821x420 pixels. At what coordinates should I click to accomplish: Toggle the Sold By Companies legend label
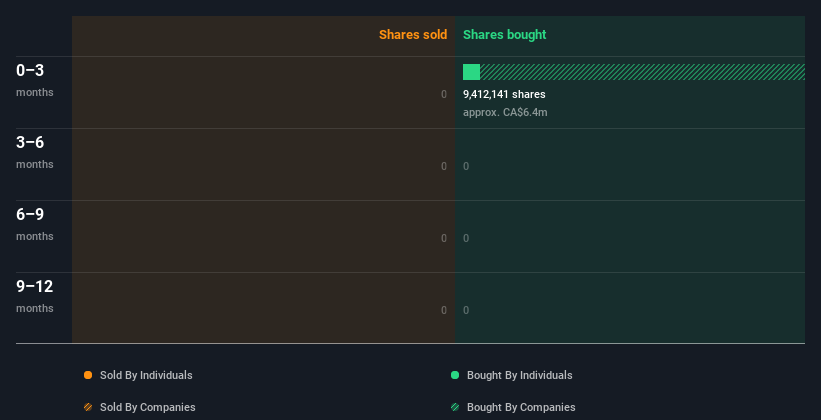147,407
